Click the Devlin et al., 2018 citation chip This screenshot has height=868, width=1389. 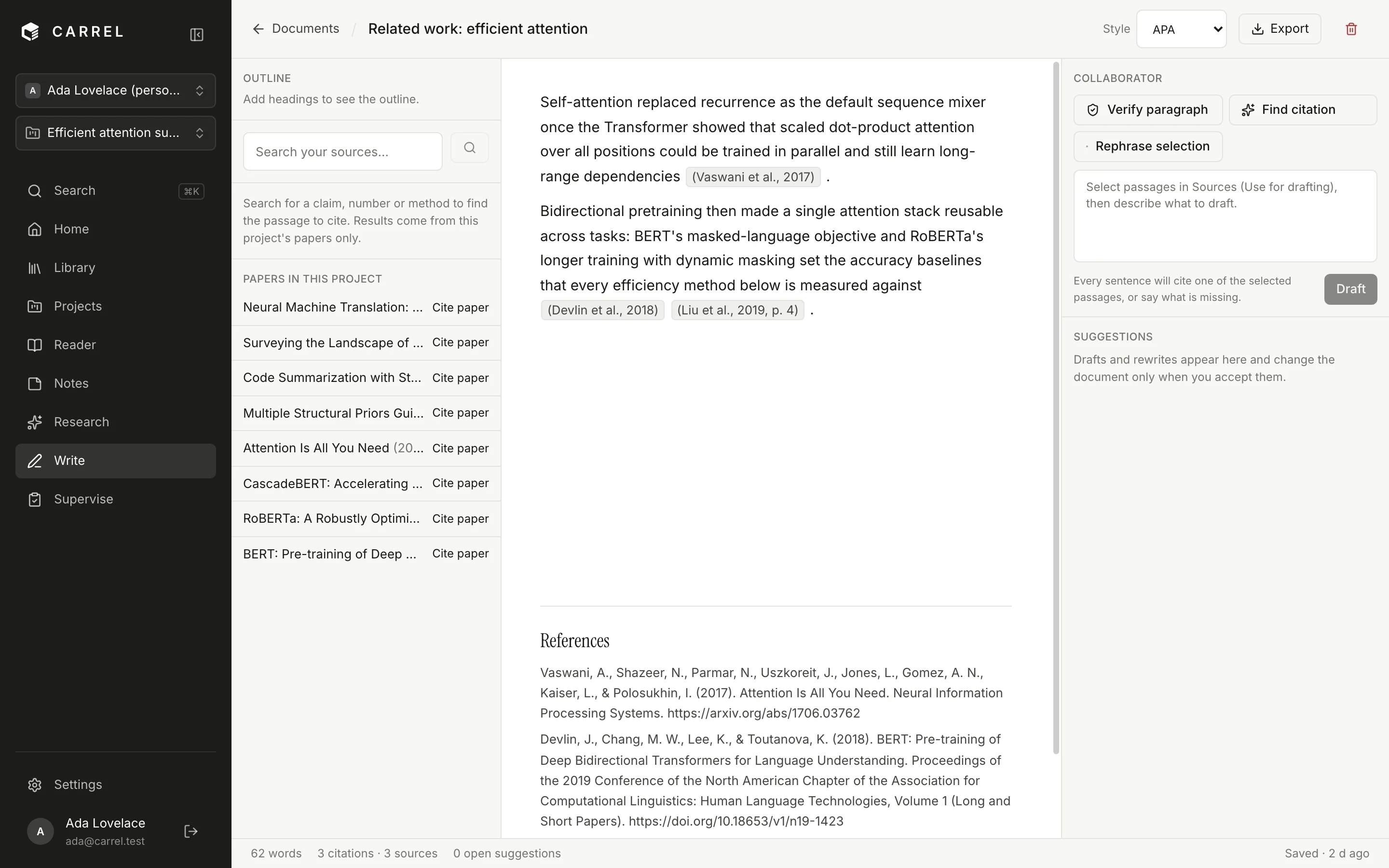[603, 310]
